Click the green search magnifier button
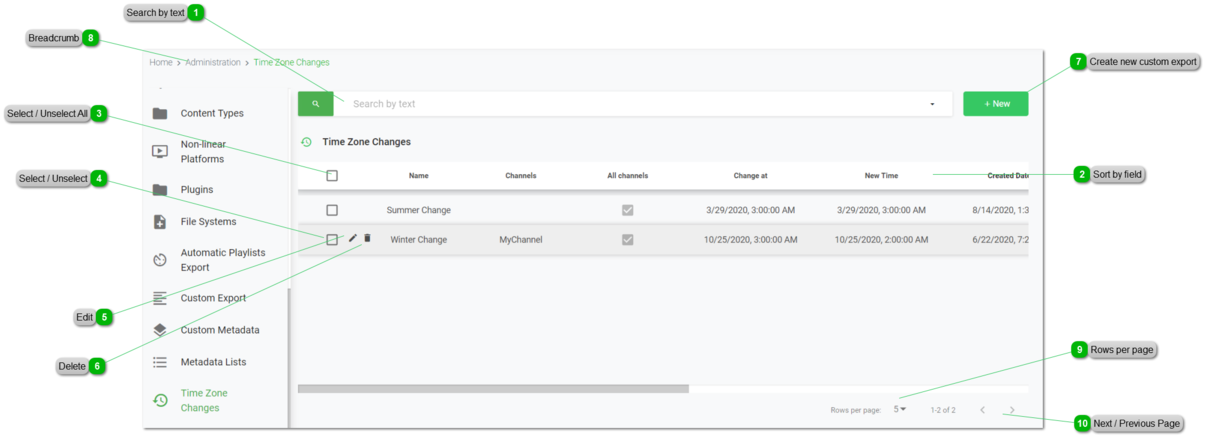The image size is (1206, 438). [x=315, y=104]
